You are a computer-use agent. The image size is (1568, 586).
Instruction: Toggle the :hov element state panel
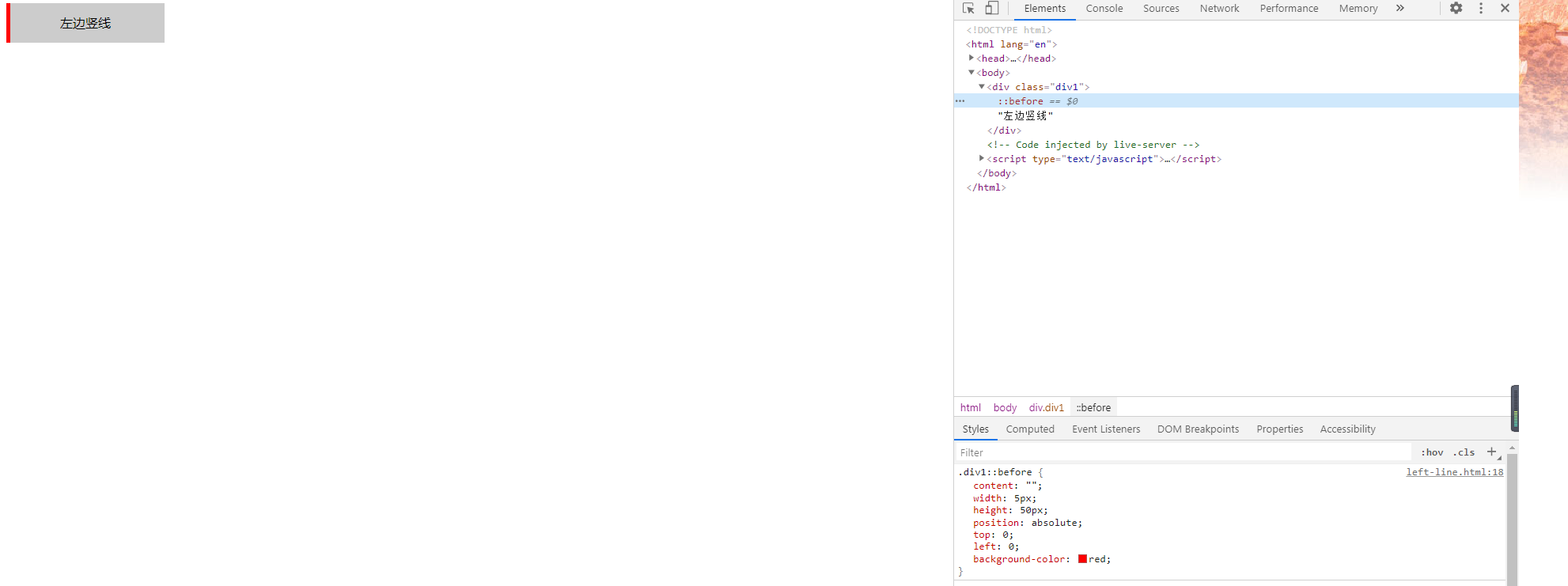(1432, 452)
